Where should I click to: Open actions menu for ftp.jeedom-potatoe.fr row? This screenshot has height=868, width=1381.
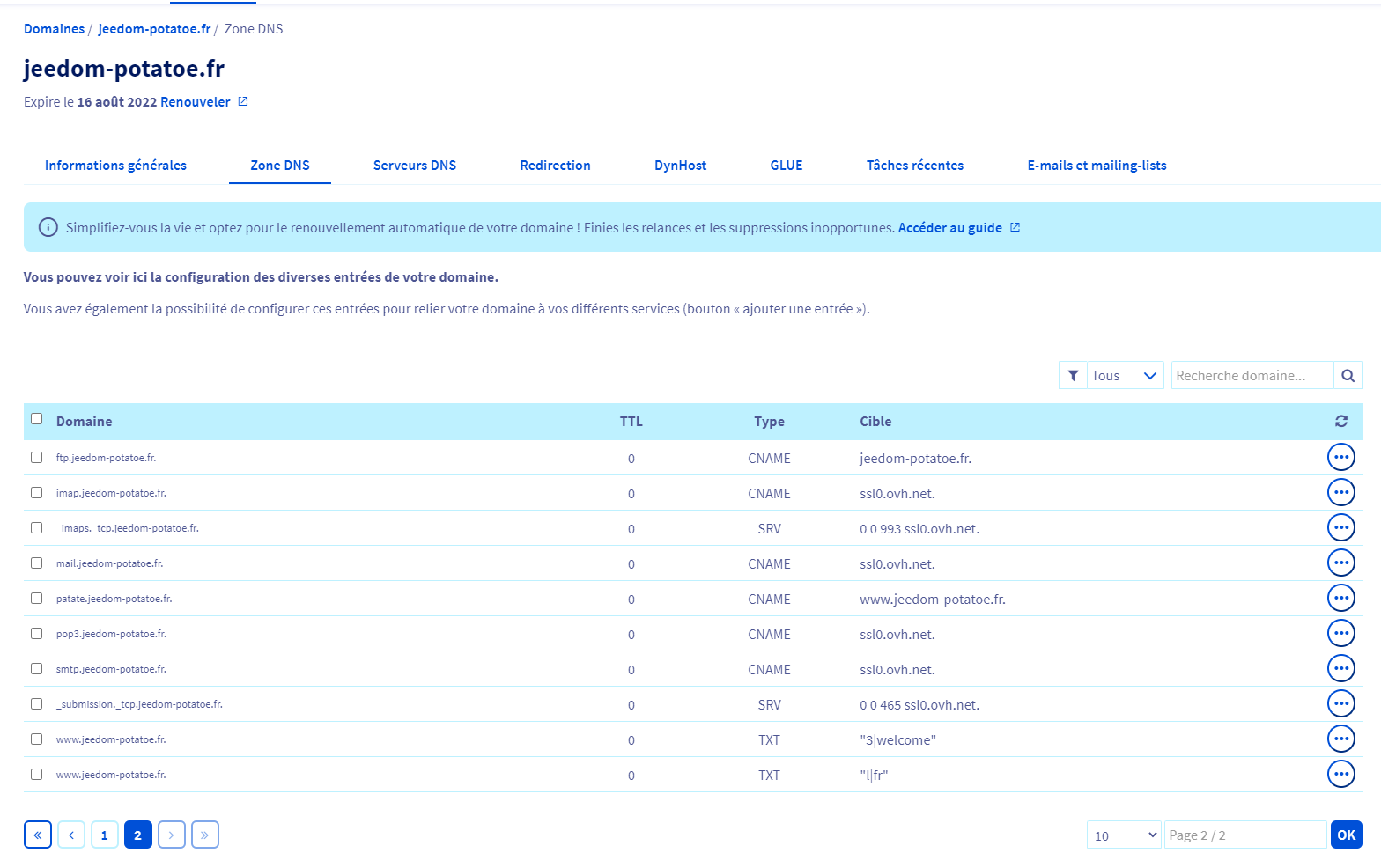1341,458
